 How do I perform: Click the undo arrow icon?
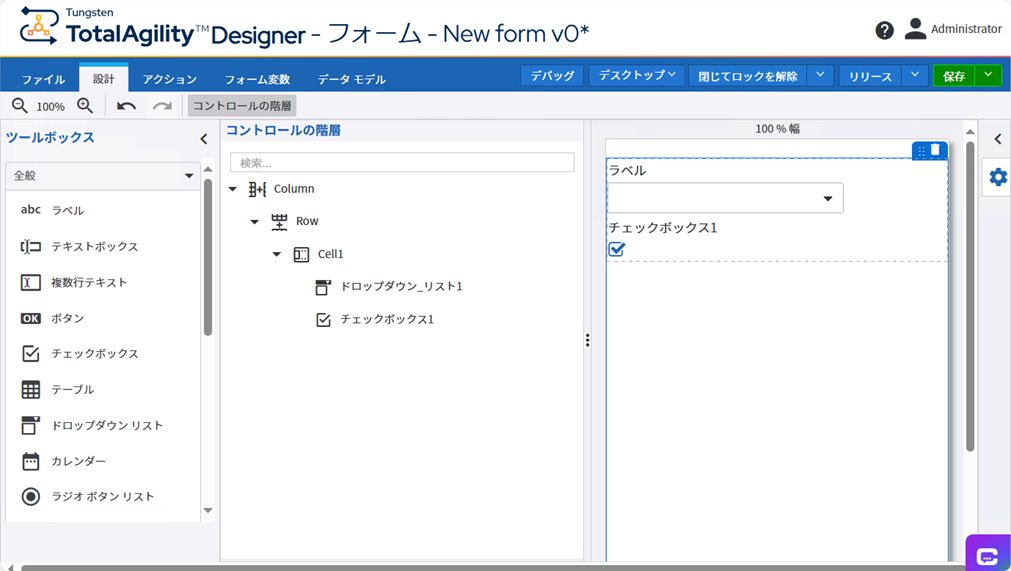click(126, 106)
